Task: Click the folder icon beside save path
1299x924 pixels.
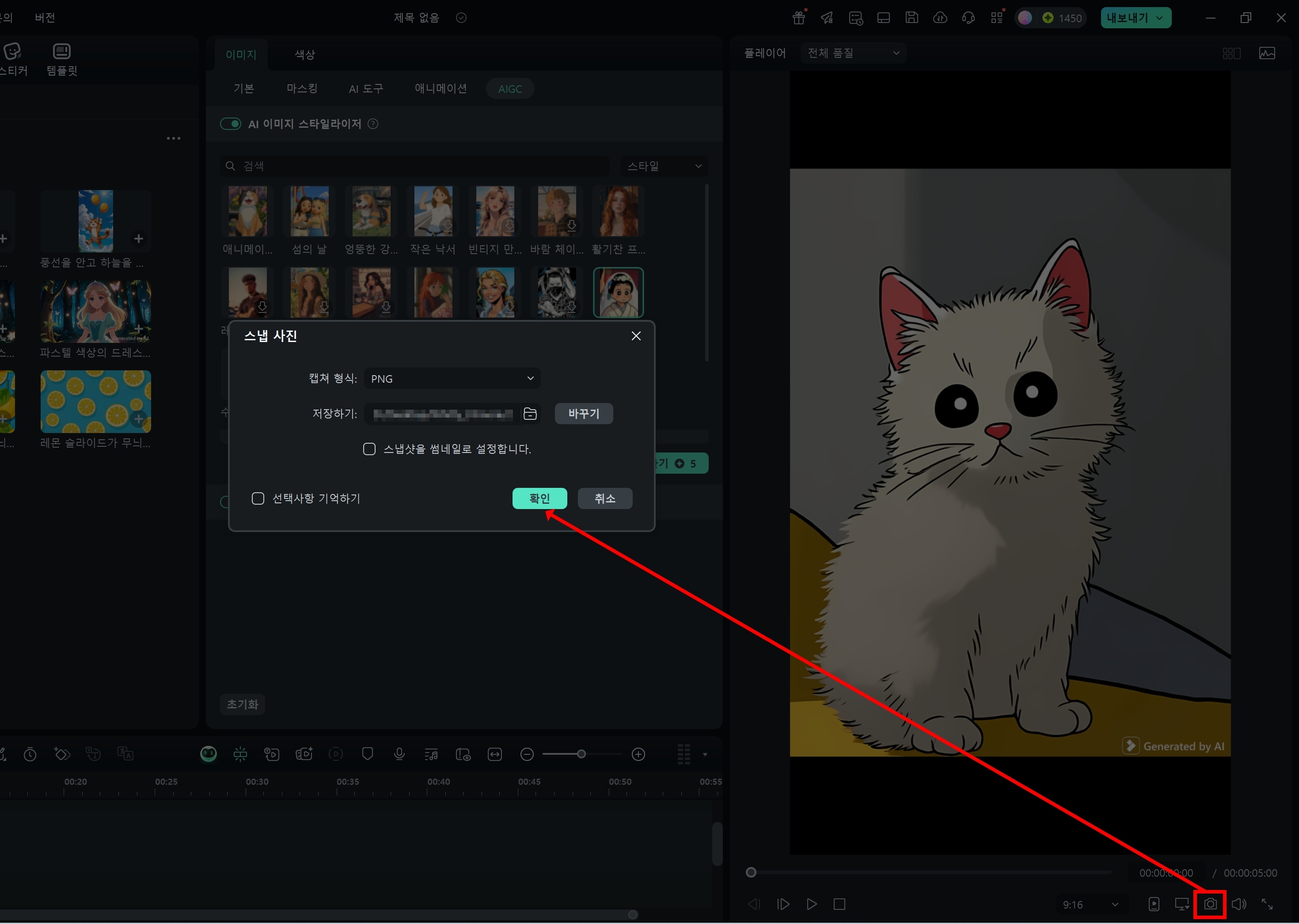Action: tap(529, 414)
